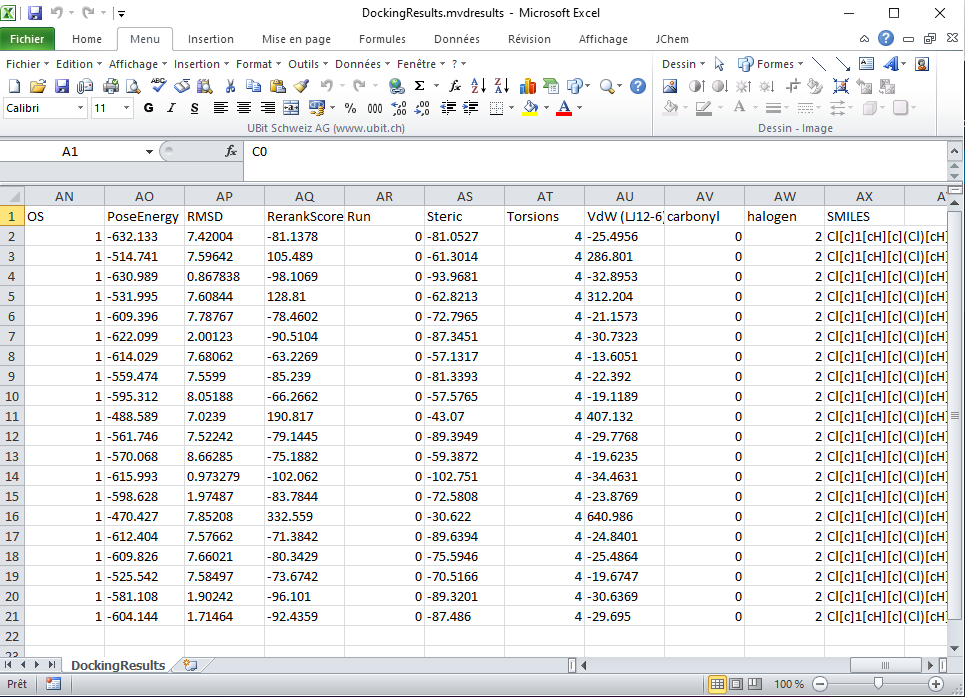Open the Formules ribbon tab
965x697 pixels.
pyautogui.click(x=382, y=39)
